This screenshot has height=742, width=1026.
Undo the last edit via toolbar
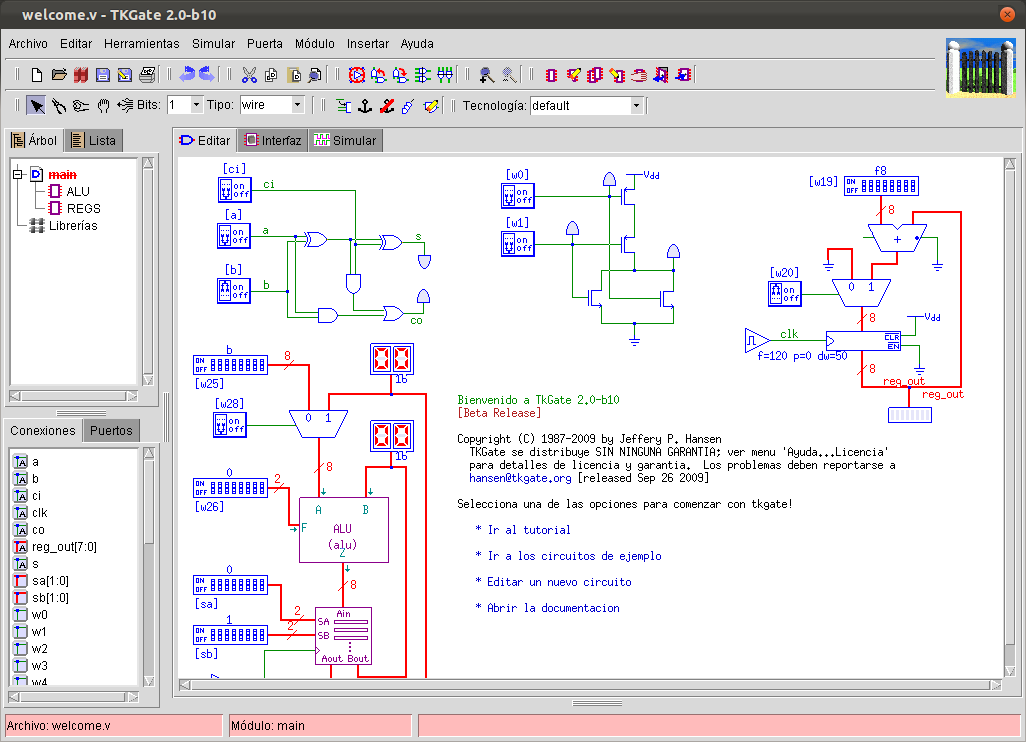click(x=187, y=75)
